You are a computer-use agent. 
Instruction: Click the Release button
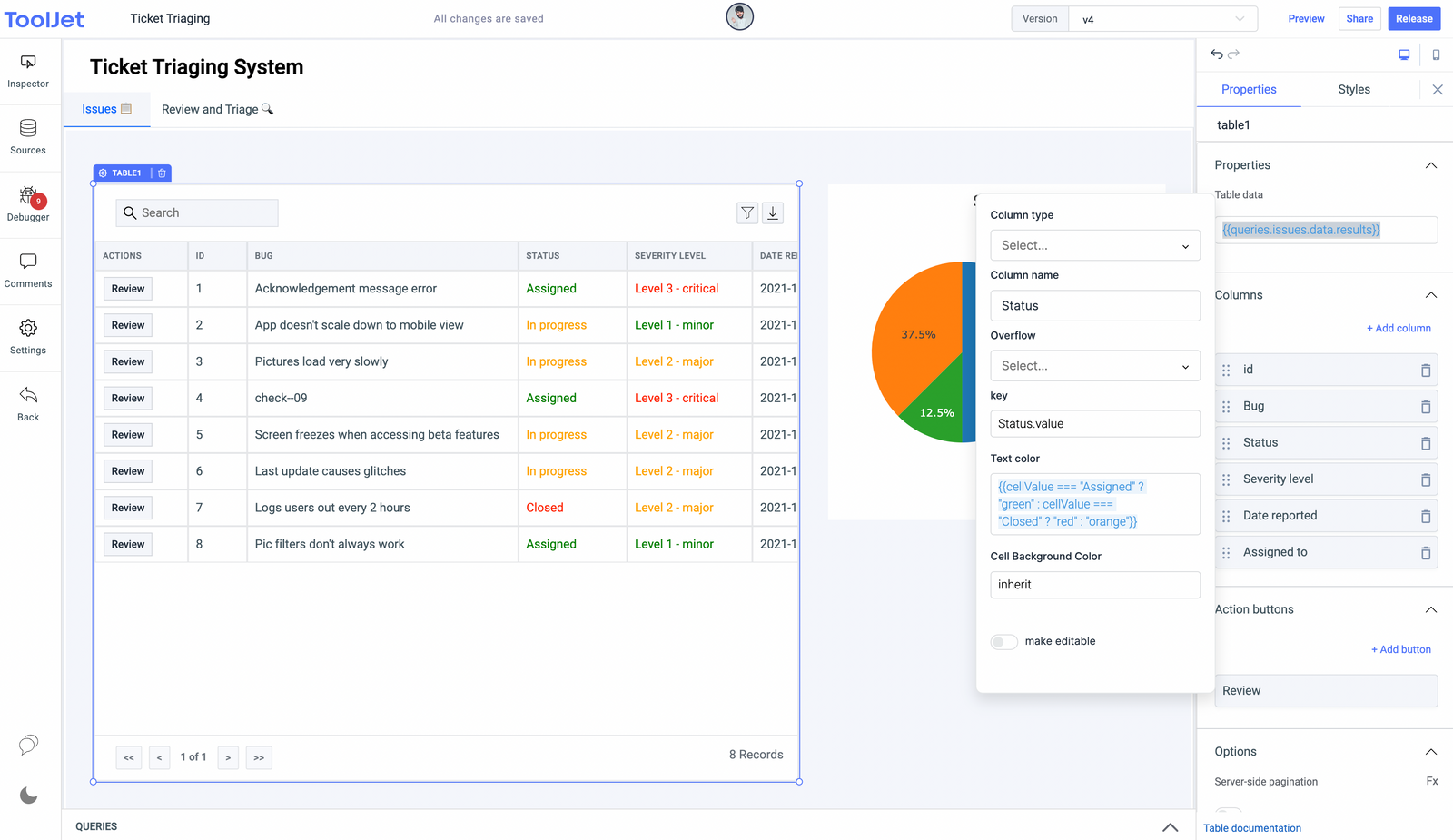point(1414,18)
